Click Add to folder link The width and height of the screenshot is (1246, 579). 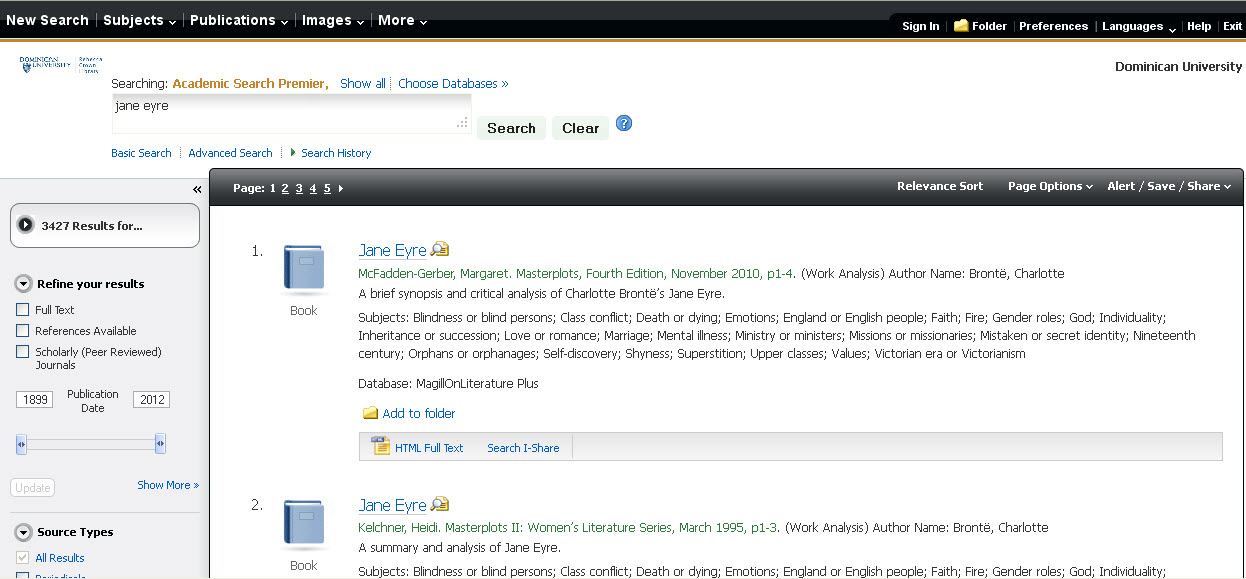419,413
